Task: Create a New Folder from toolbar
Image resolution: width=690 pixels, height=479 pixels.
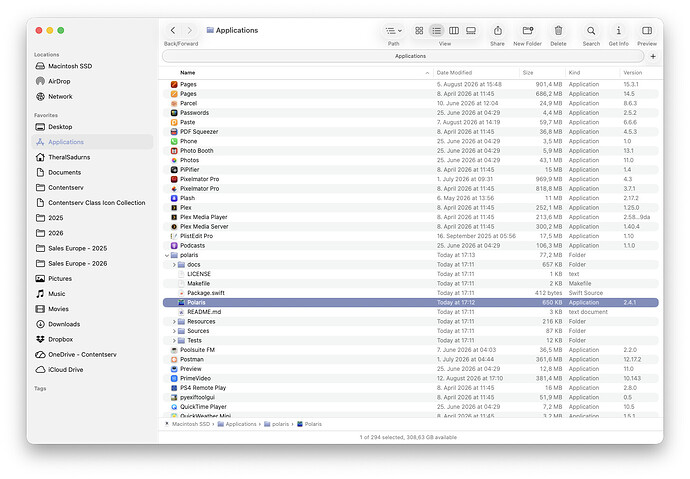Action: (x=528, y=30)
